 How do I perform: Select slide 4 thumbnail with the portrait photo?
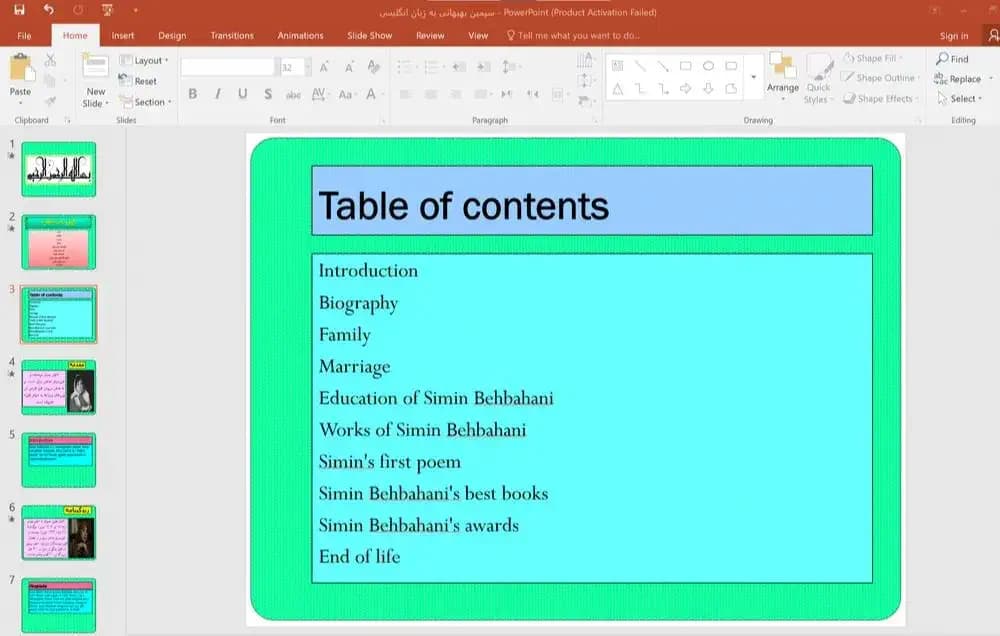point(59,387)
